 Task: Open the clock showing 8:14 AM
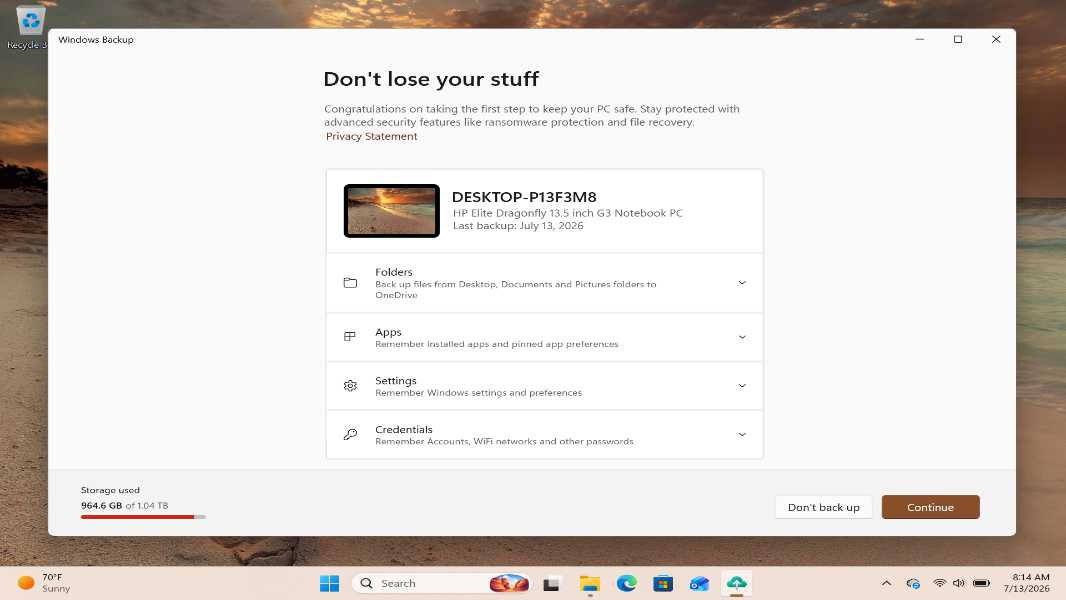pos(1027,583)
